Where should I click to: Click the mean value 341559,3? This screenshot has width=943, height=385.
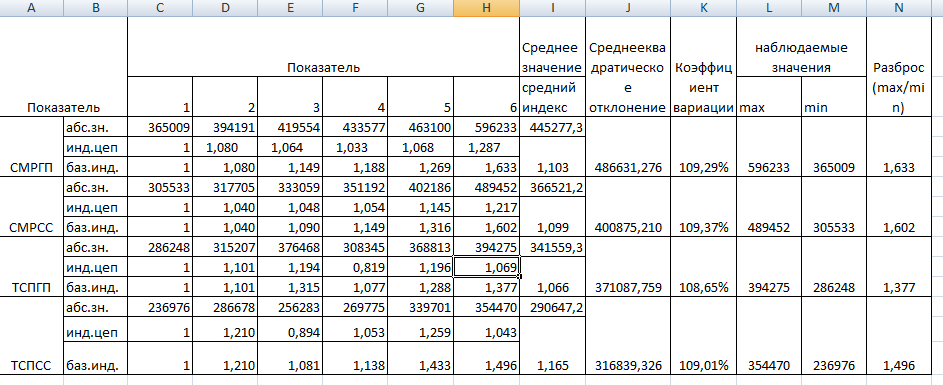pos(552,247)
